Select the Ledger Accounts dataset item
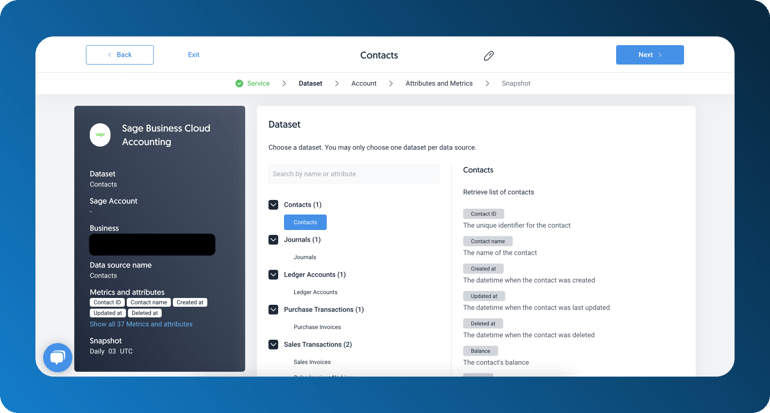This screenshot has width=770, height=413. pos(315,292)
